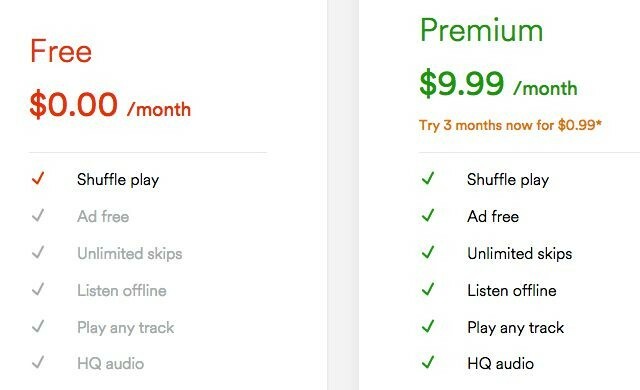Image resolution: width=640 pixels, height=390 pixels.
Task: Click the grey checkmark next to Free Ad free
Action: coord(38,215)
